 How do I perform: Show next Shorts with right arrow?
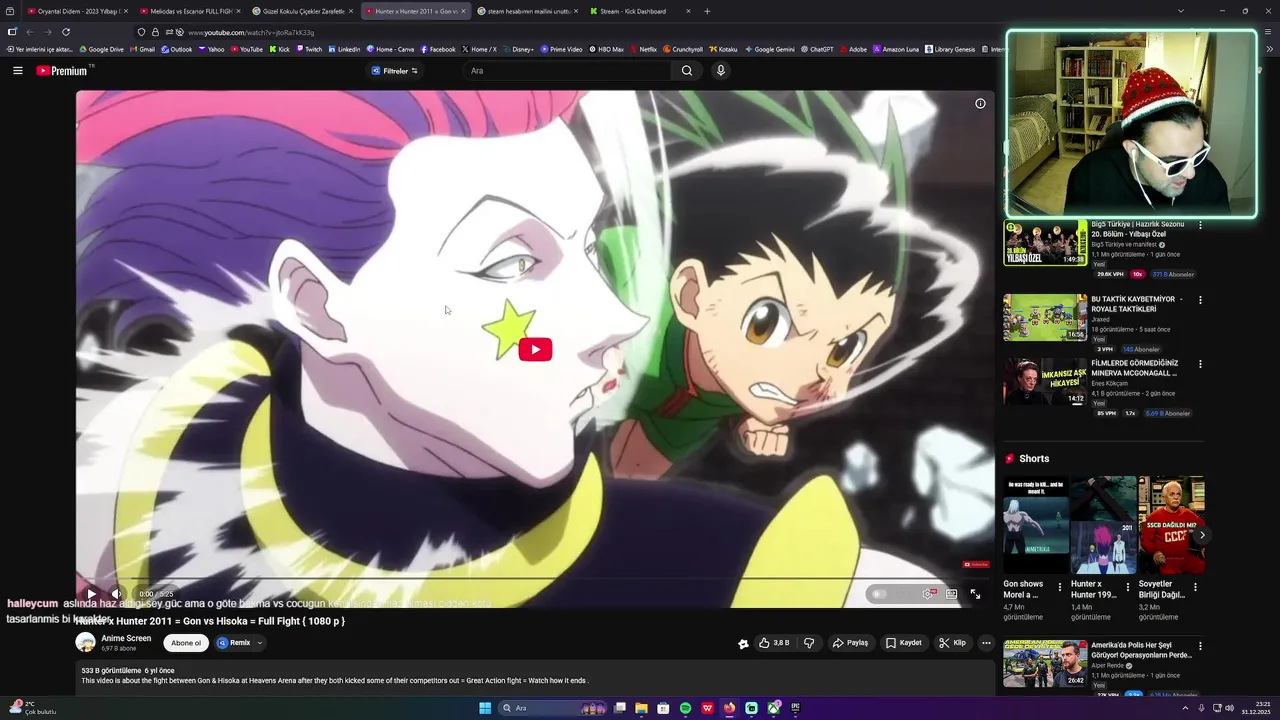[x=1202, y=535]
